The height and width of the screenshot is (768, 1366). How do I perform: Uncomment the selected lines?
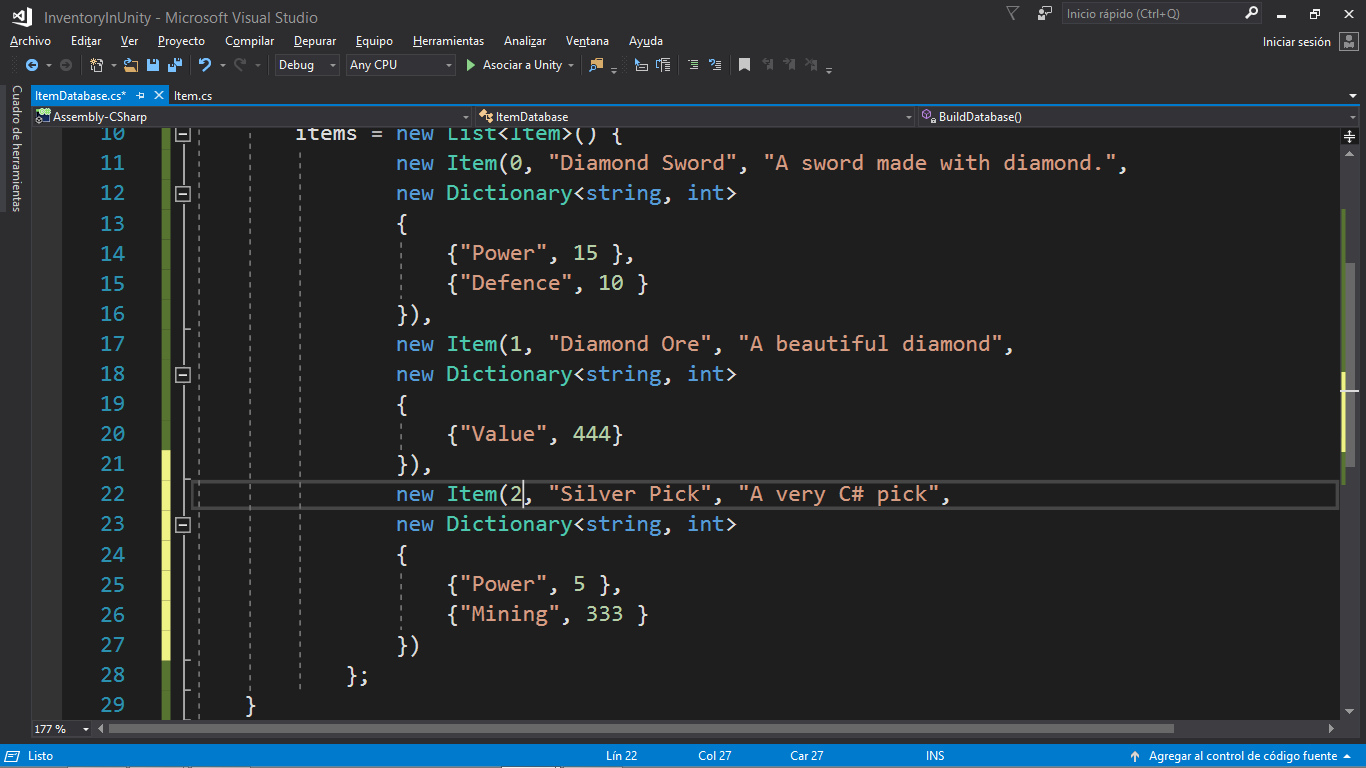click(x=715, y=65)
